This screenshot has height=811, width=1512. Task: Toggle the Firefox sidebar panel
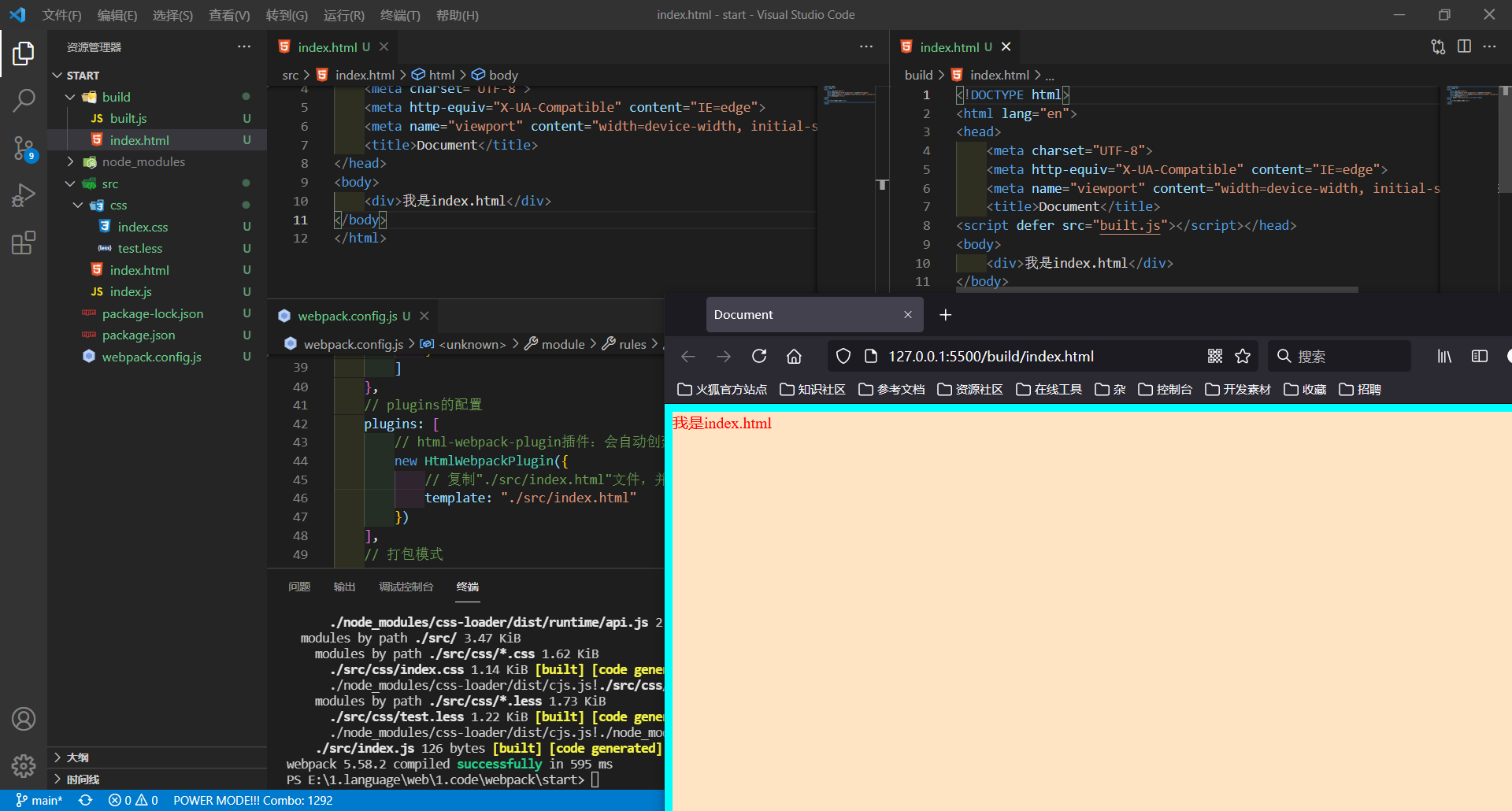coord(1479,356)
